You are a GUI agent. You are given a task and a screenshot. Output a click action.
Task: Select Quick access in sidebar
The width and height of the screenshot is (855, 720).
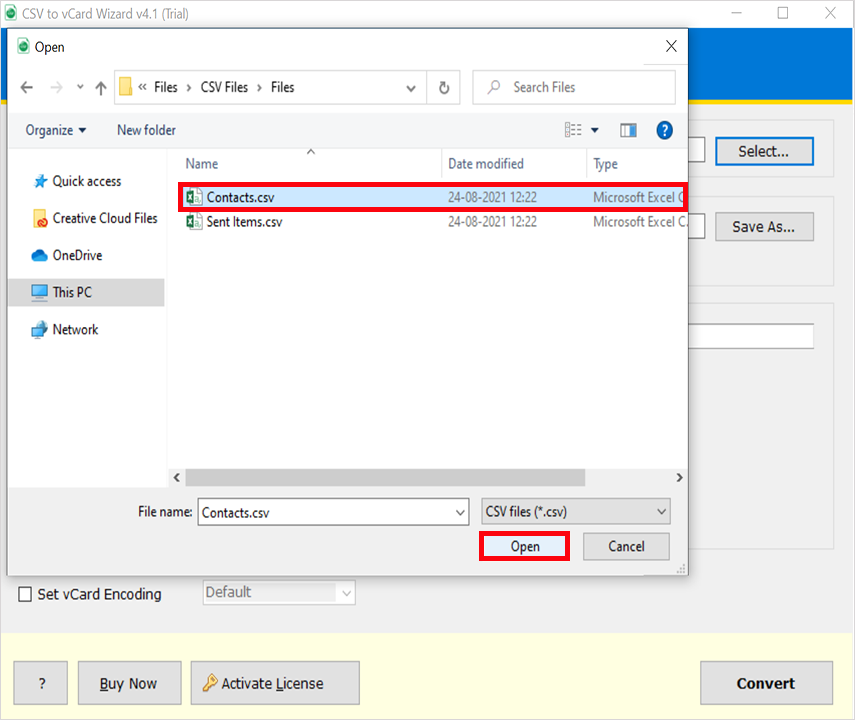(87, 182)
